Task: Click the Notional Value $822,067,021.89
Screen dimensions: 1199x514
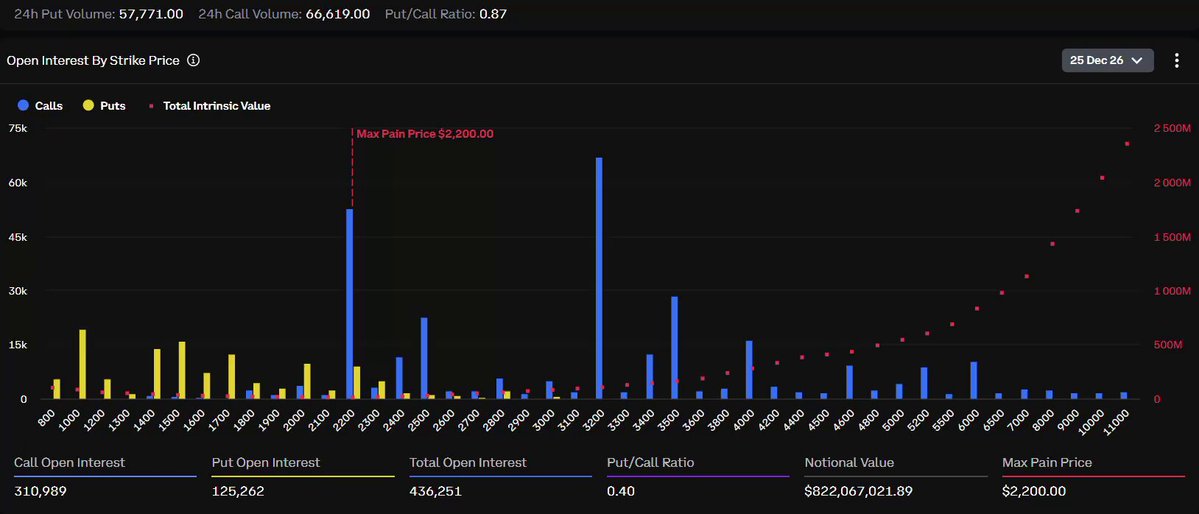Action: [x=859, y=491]
